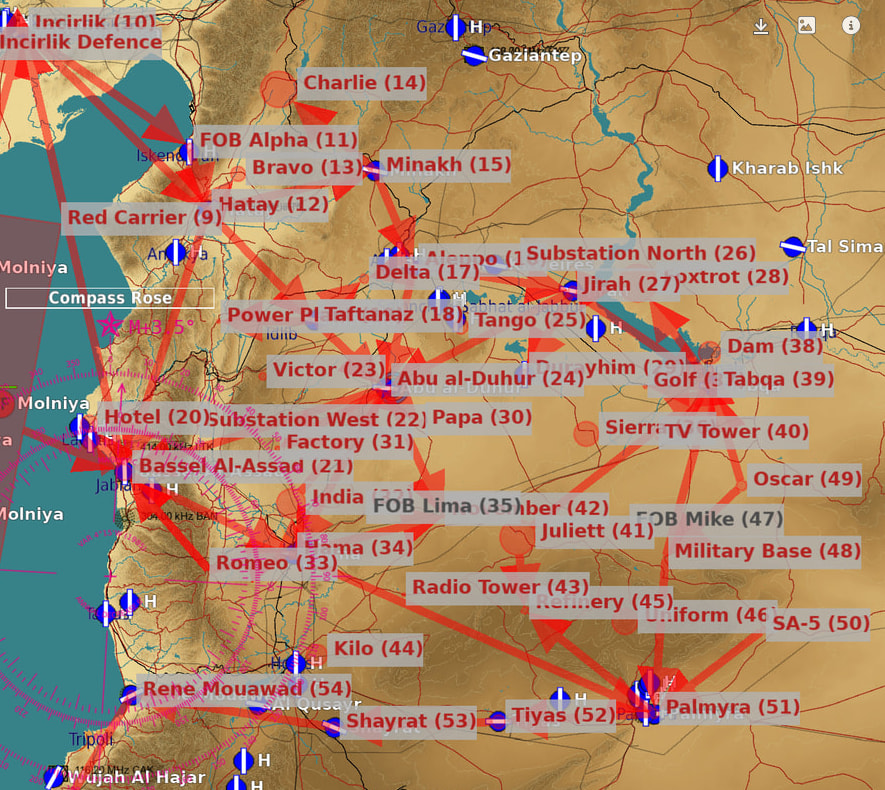Click the Rene Mouawad (54) label
Viewport: 885px width, 790px height.
tap(246, 688)
